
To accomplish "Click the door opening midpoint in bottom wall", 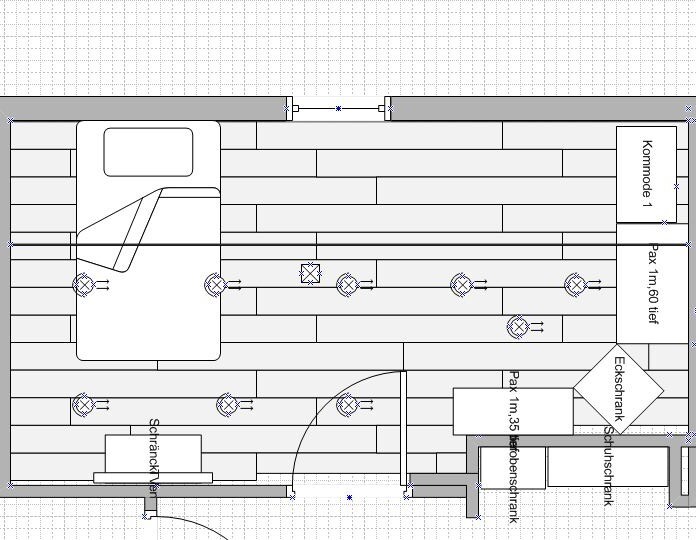I will [349, 497].
